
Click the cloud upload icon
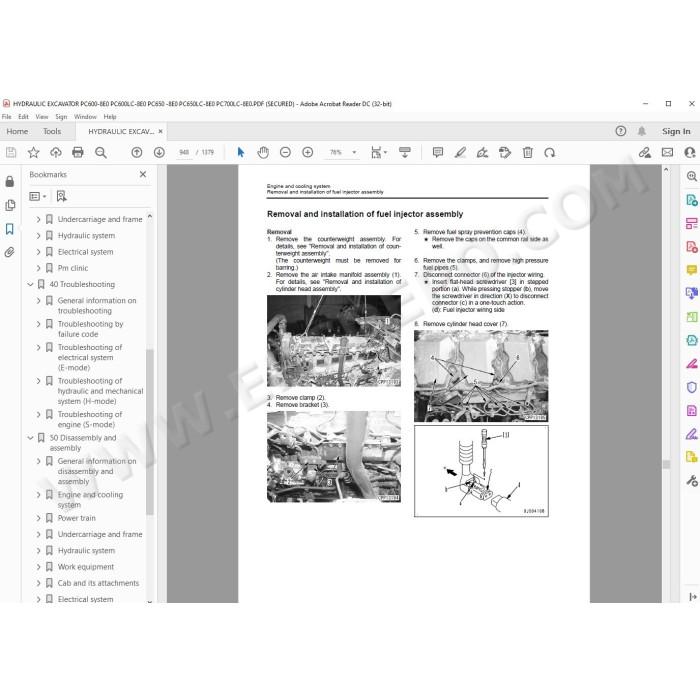56,153
